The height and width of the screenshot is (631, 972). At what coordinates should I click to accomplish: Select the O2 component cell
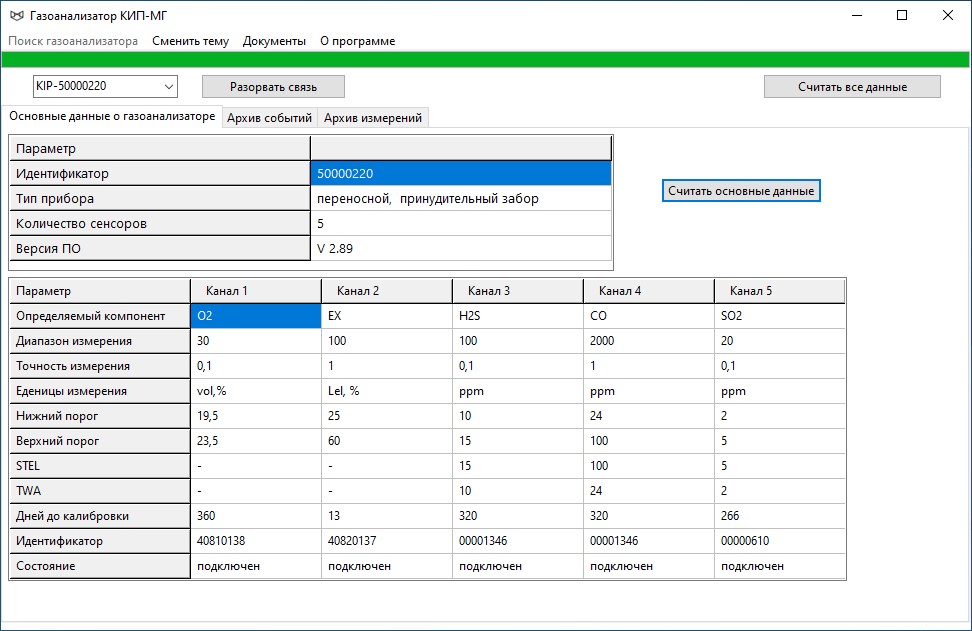[x=255, y=316]
